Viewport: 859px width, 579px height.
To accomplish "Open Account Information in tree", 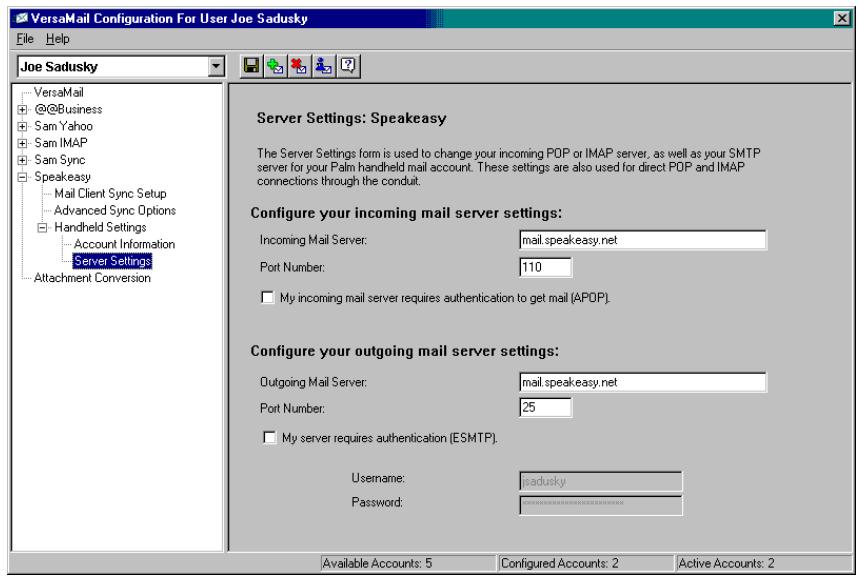I will pyautogui.click(x=124, y=244).
